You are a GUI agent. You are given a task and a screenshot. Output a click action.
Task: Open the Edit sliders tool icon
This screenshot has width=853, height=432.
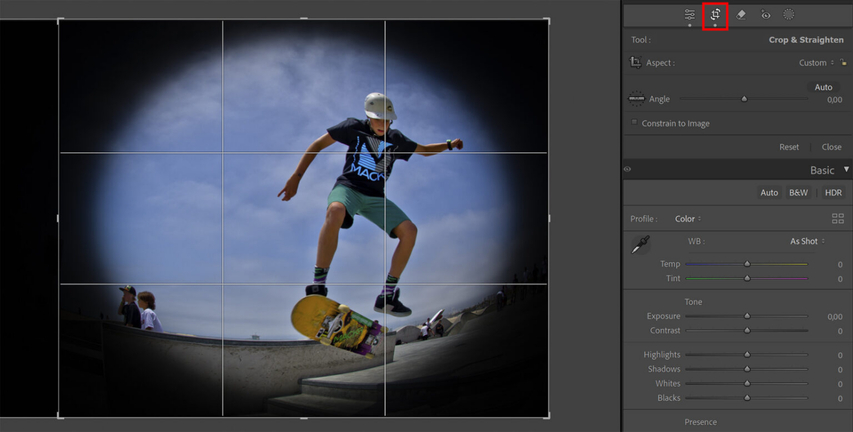click(690, 15)
